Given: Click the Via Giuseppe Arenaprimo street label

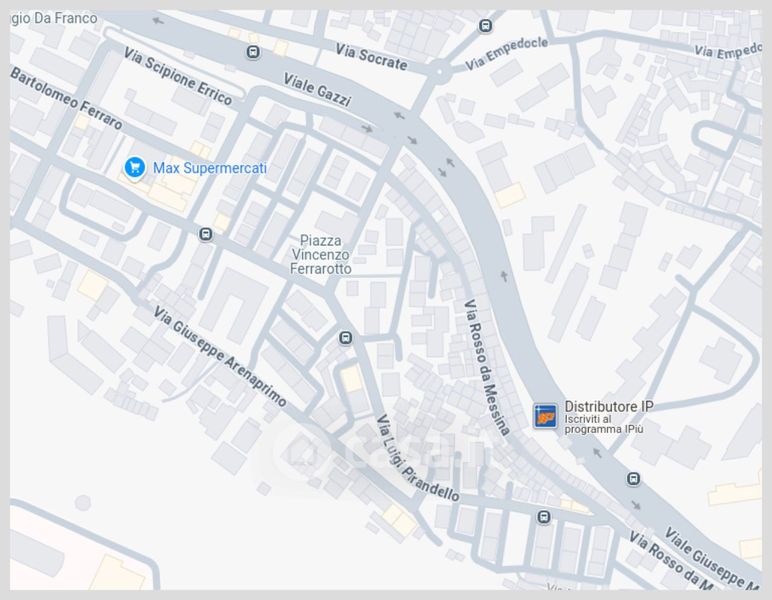Looking at the screenshot, I should pos(220,356).
